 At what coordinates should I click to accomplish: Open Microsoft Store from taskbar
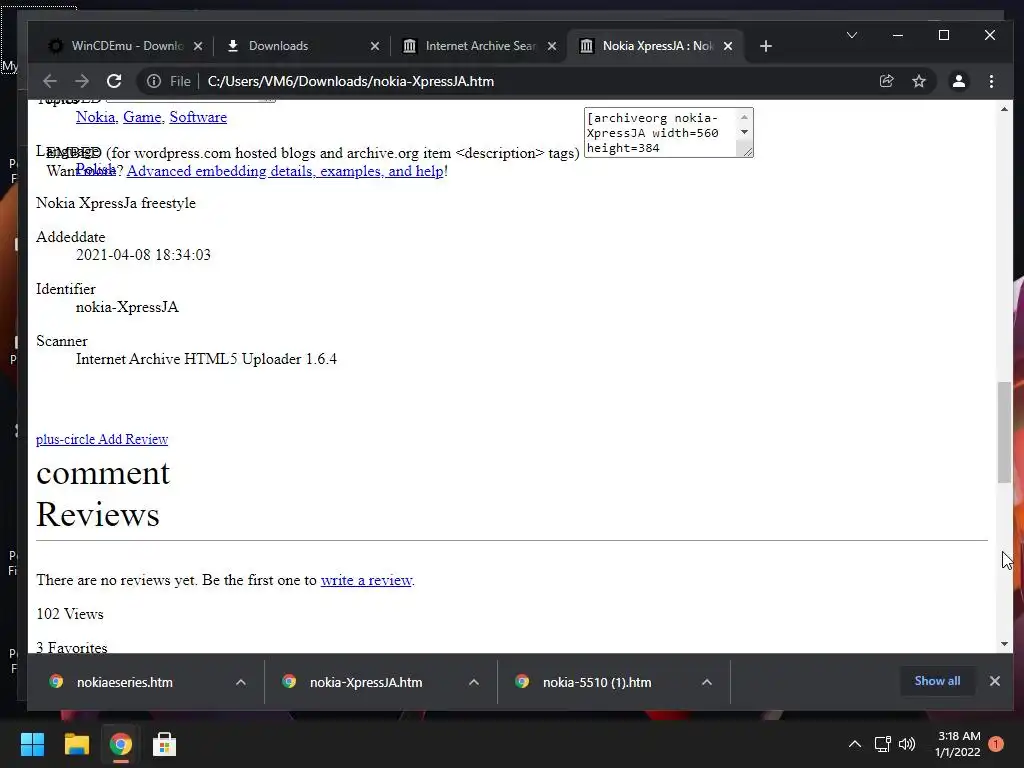(164, 744)
